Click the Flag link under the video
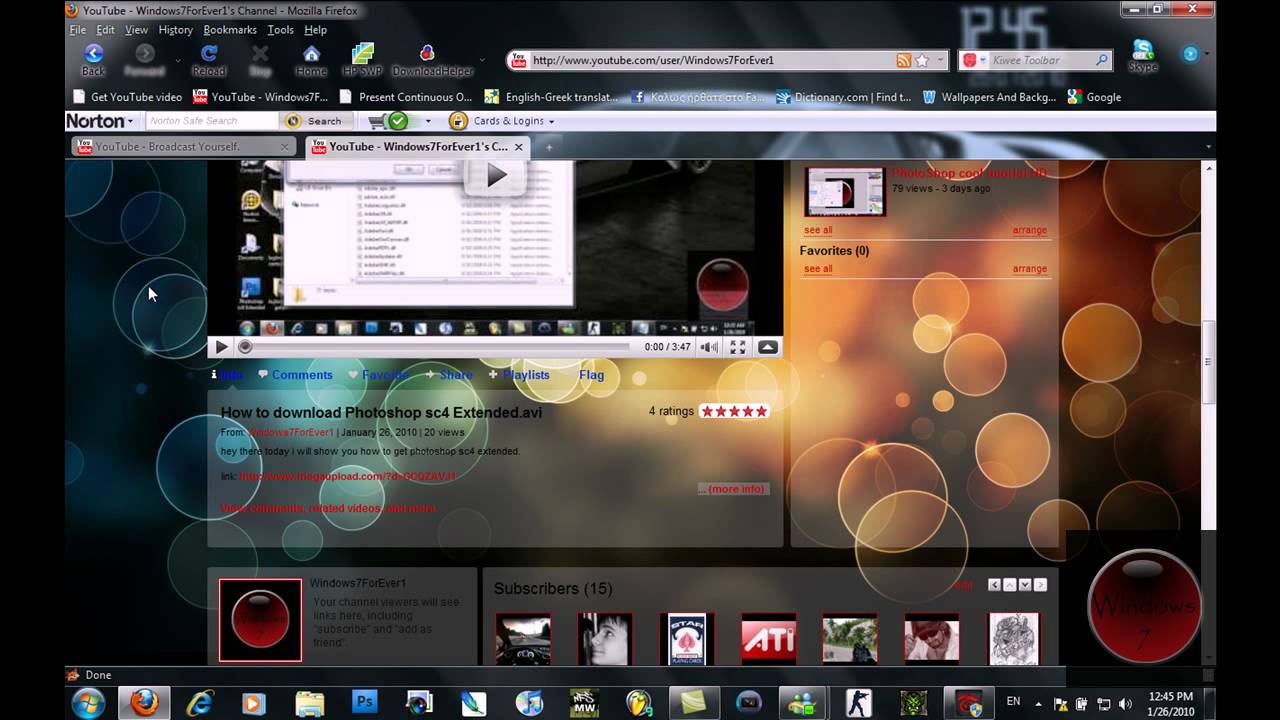Image resolution: width=1280 pixels, height=720 pixels. pos(591,375)
